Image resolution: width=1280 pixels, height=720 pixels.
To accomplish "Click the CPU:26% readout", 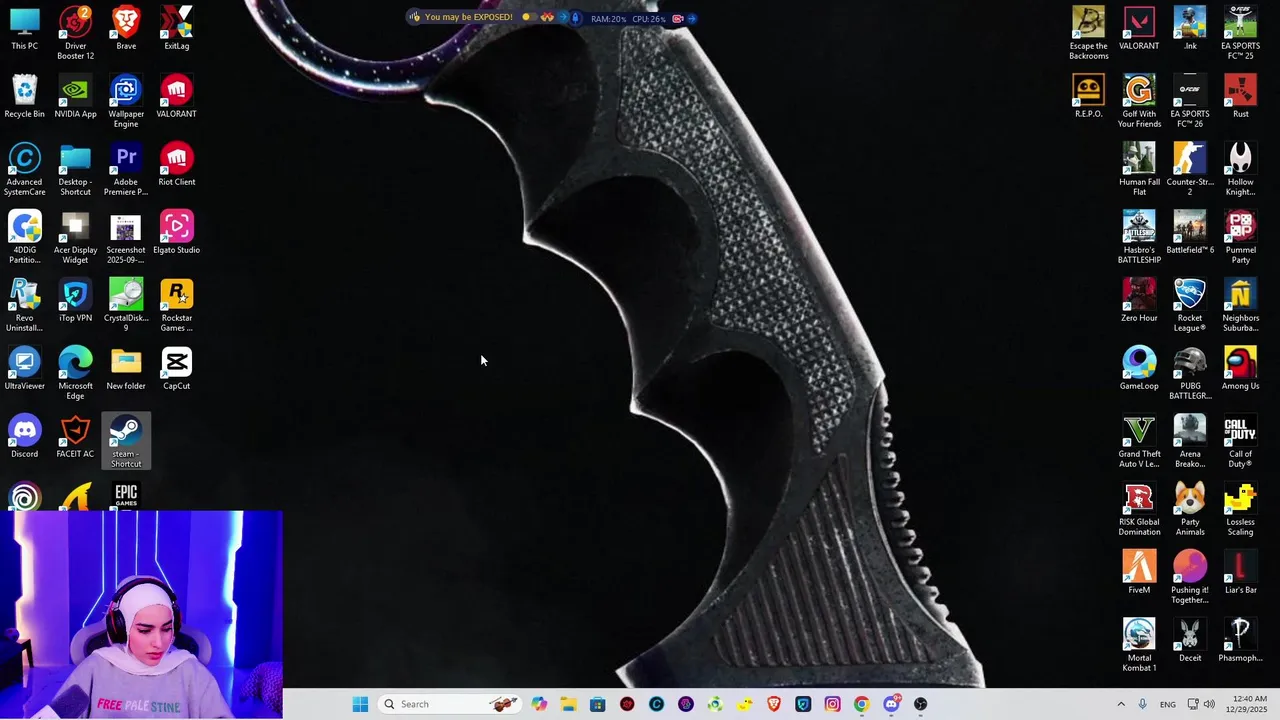I will click(x=649, y=18).
